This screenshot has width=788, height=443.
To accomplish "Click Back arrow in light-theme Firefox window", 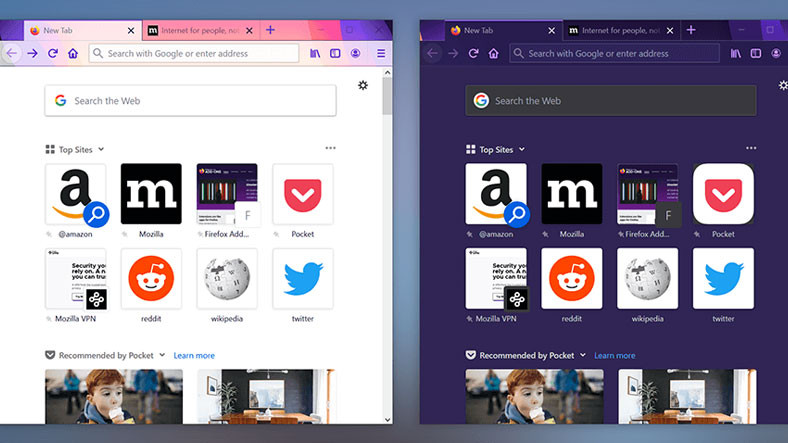I will (x=12, y=53).
